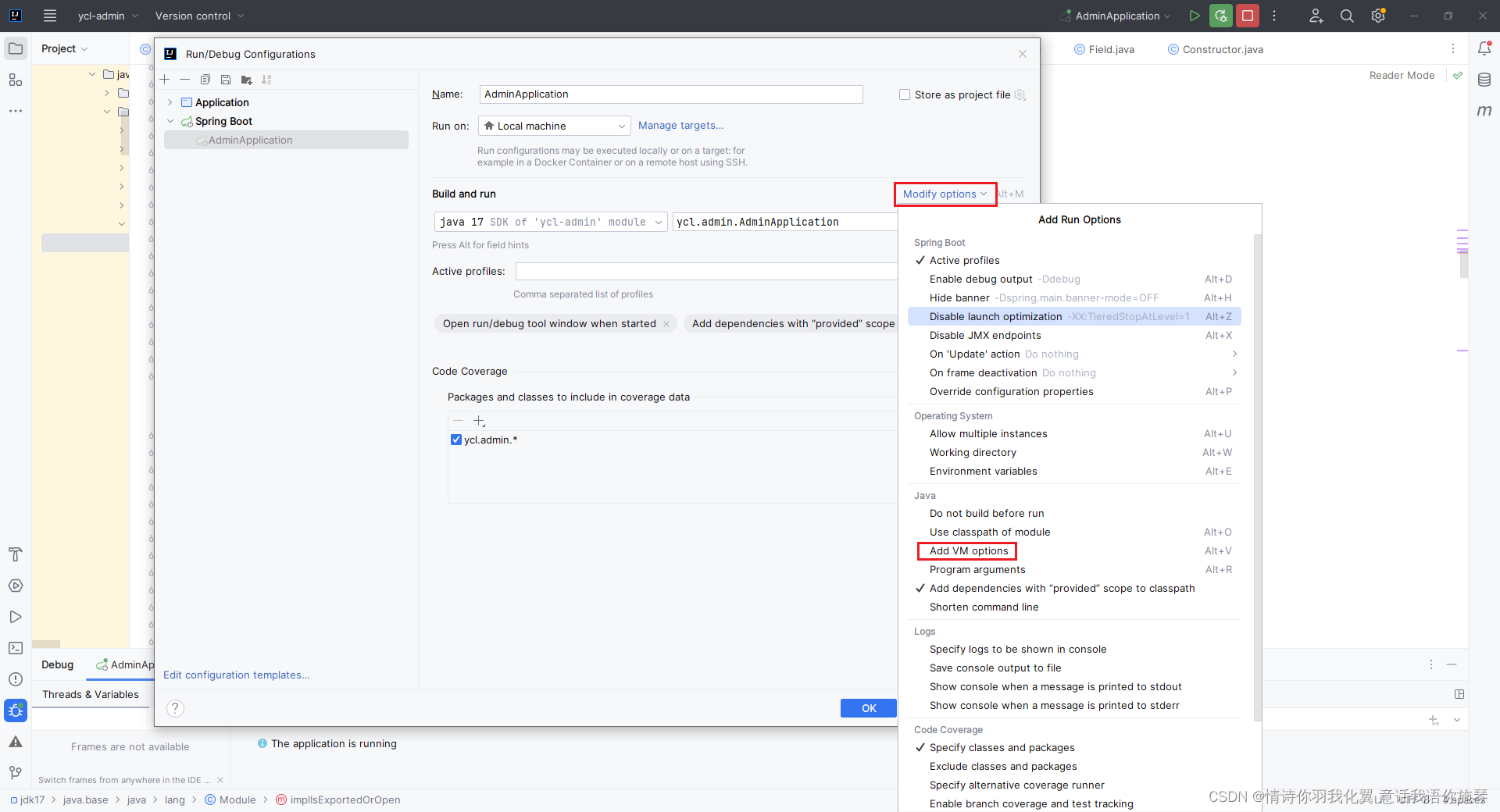Uncheck the ycl.admin.* coverage package

(456, 440)
